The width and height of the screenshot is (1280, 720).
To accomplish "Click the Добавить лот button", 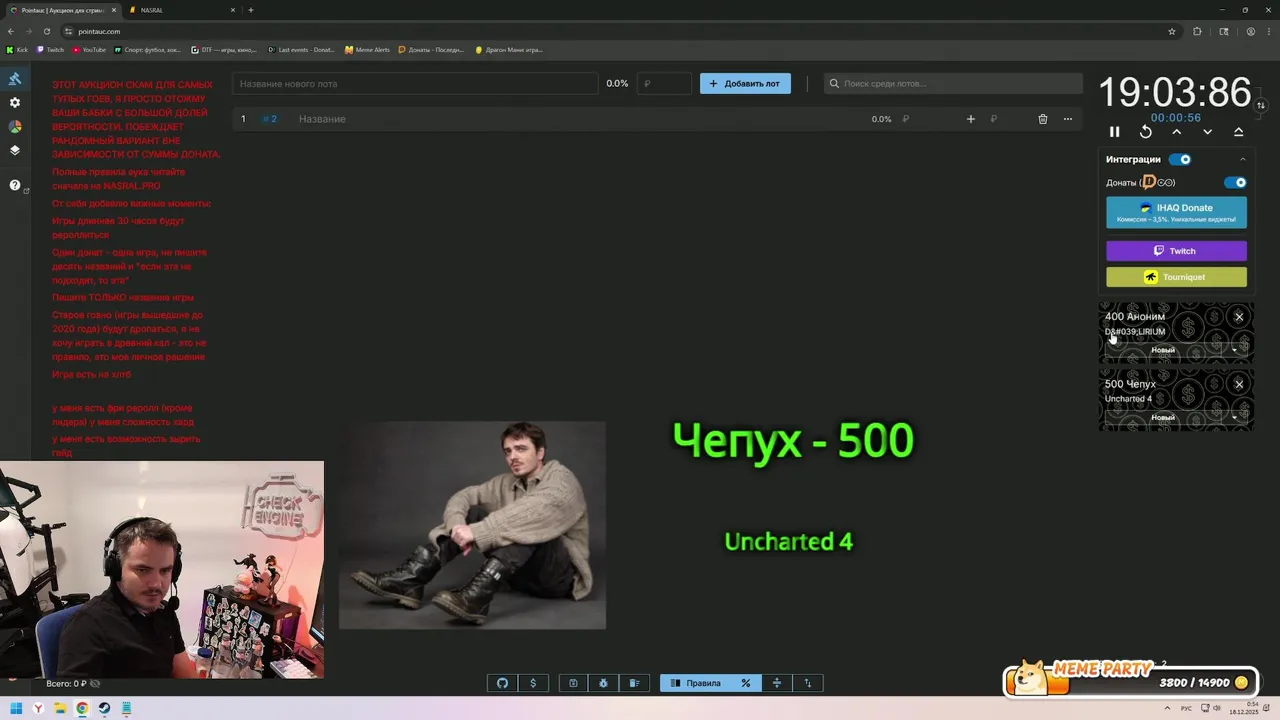I will click(x=745, y=84).
